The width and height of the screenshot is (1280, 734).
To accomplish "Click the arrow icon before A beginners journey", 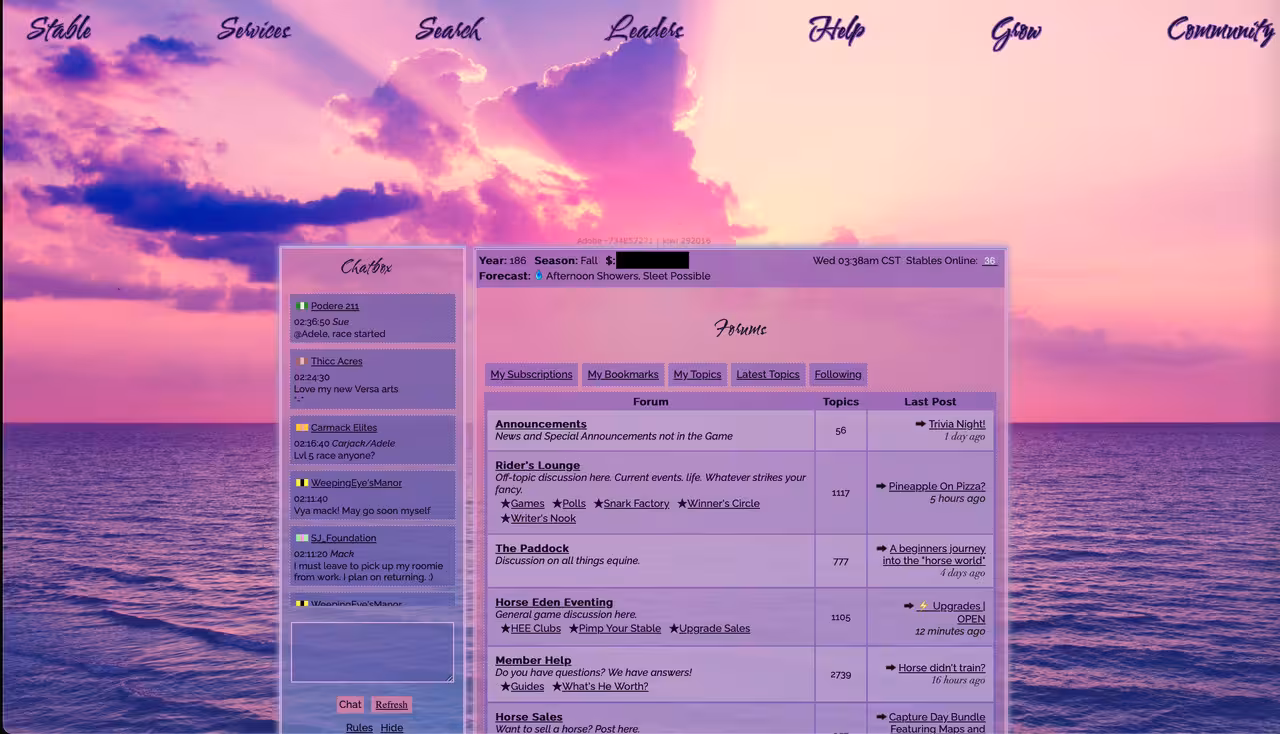I will [x=882, y=548].
